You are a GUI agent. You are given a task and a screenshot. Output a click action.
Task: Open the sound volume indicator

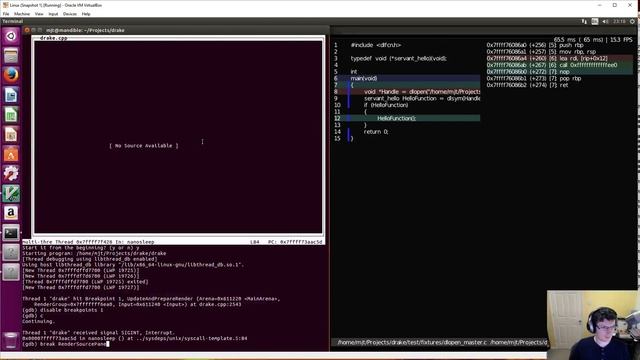tap(605, 21)
